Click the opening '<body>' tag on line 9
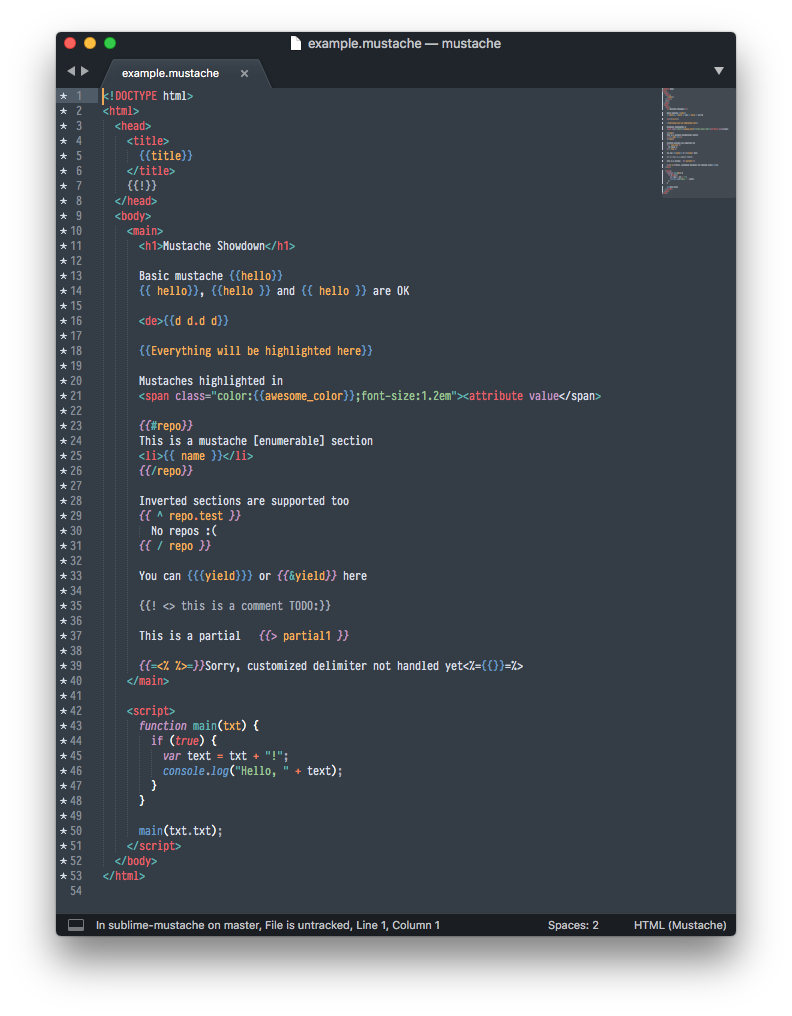Screen dimensions: 792x1016 click(133, 216)
